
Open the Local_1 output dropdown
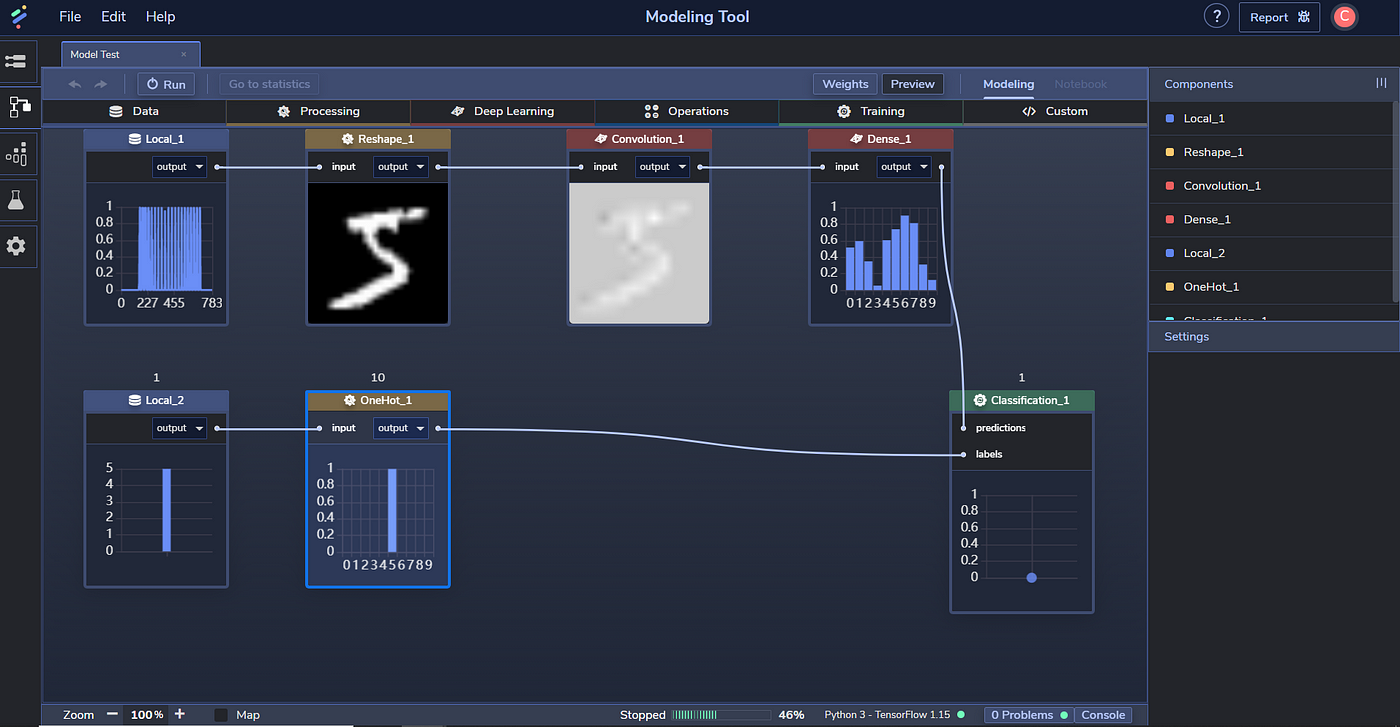pyautogui.click(x=179, y=167)
